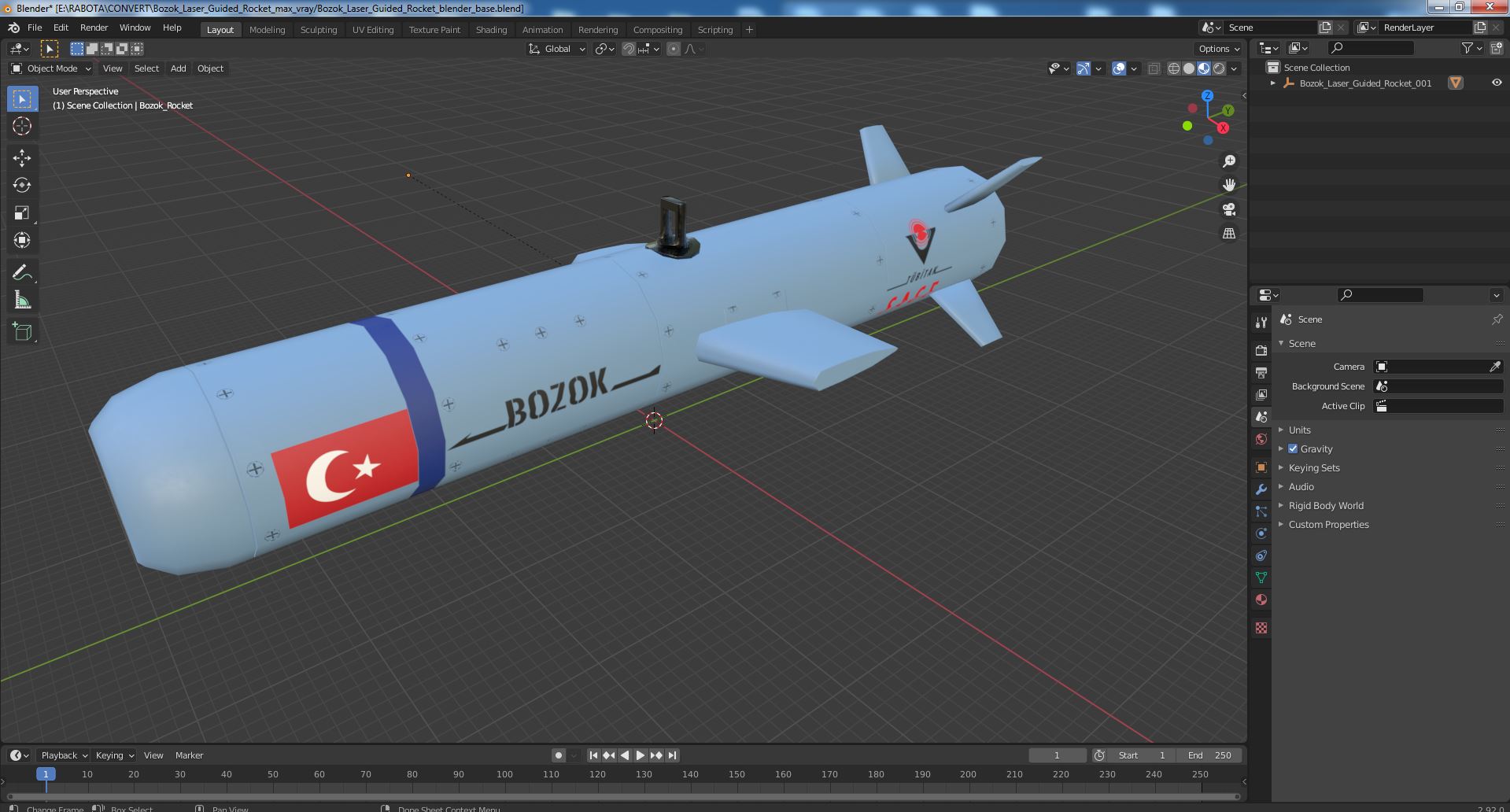Add a new workspace with plus button
The width and height of the screenshot is (1510, 812).
pyautogui.click(x=749, y=30)
